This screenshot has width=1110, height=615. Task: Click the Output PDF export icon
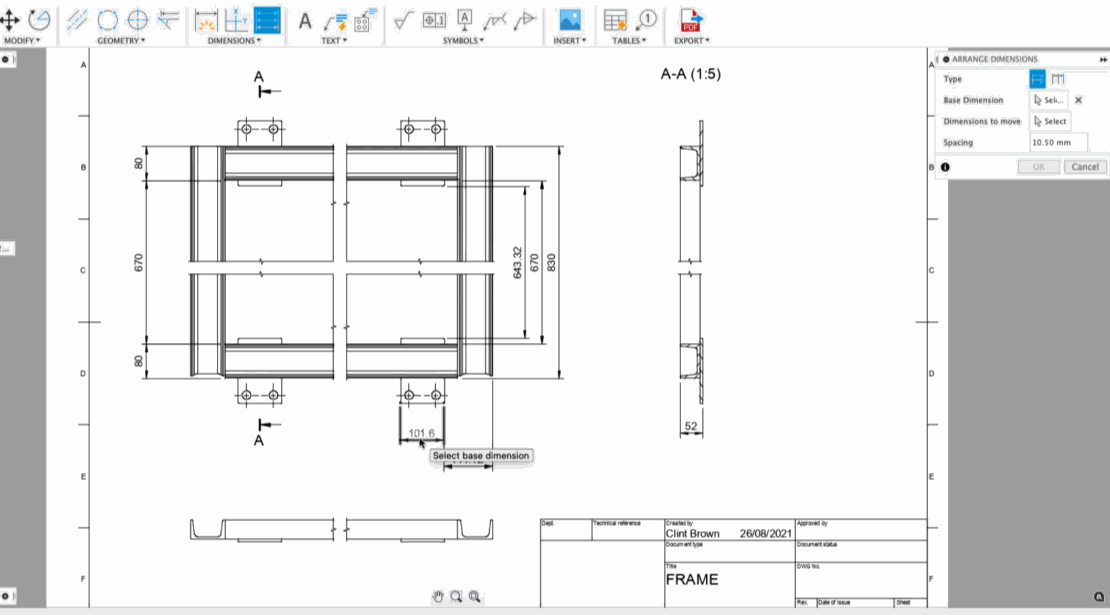pos(691,20)
